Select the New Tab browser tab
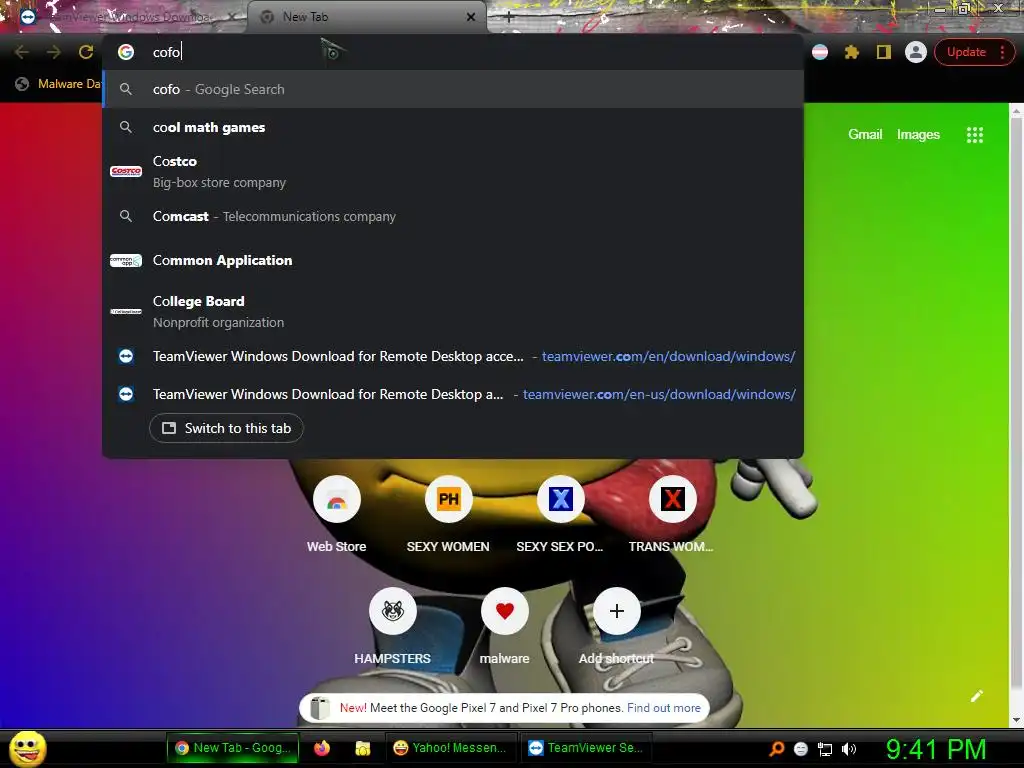1024x768 pixels. tap(367, 17)
